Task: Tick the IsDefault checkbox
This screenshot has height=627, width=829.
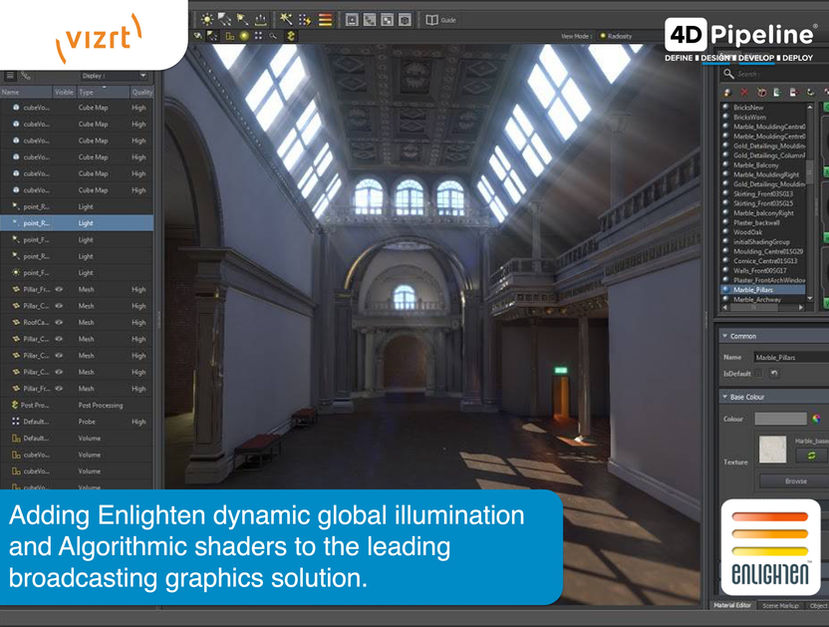Action: pyautogui.click(x=759, y=373)
